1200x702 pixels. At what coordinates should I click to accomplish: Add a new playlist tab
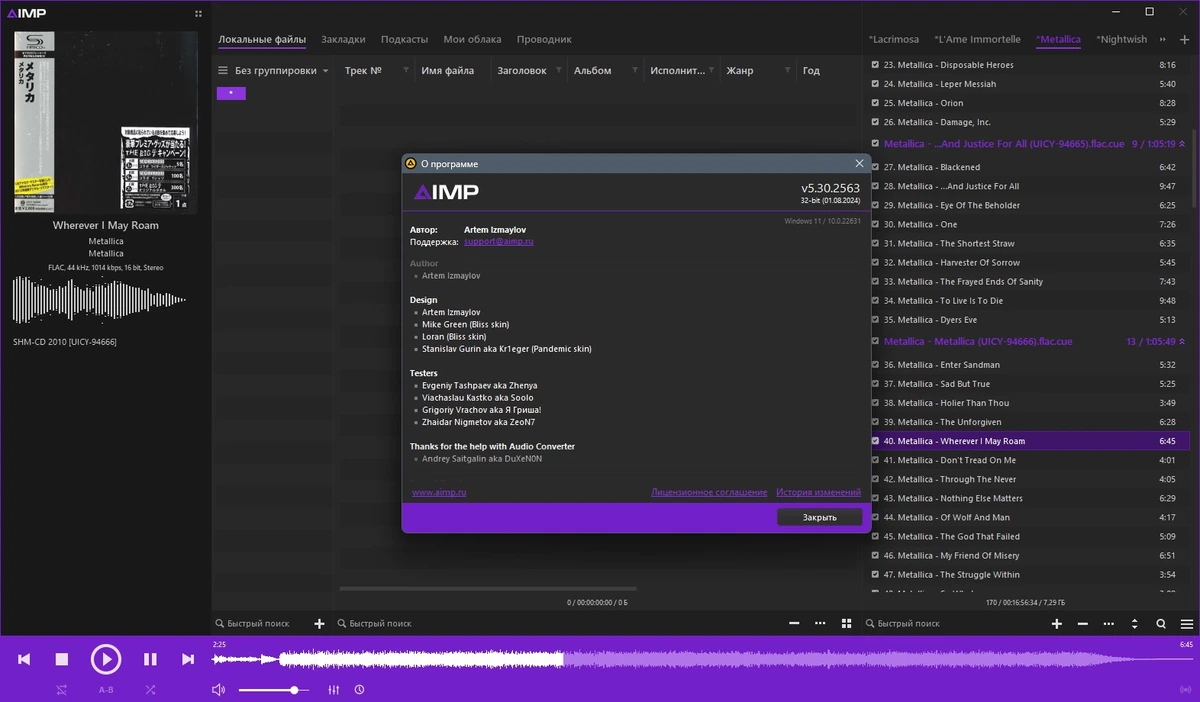1186,39
